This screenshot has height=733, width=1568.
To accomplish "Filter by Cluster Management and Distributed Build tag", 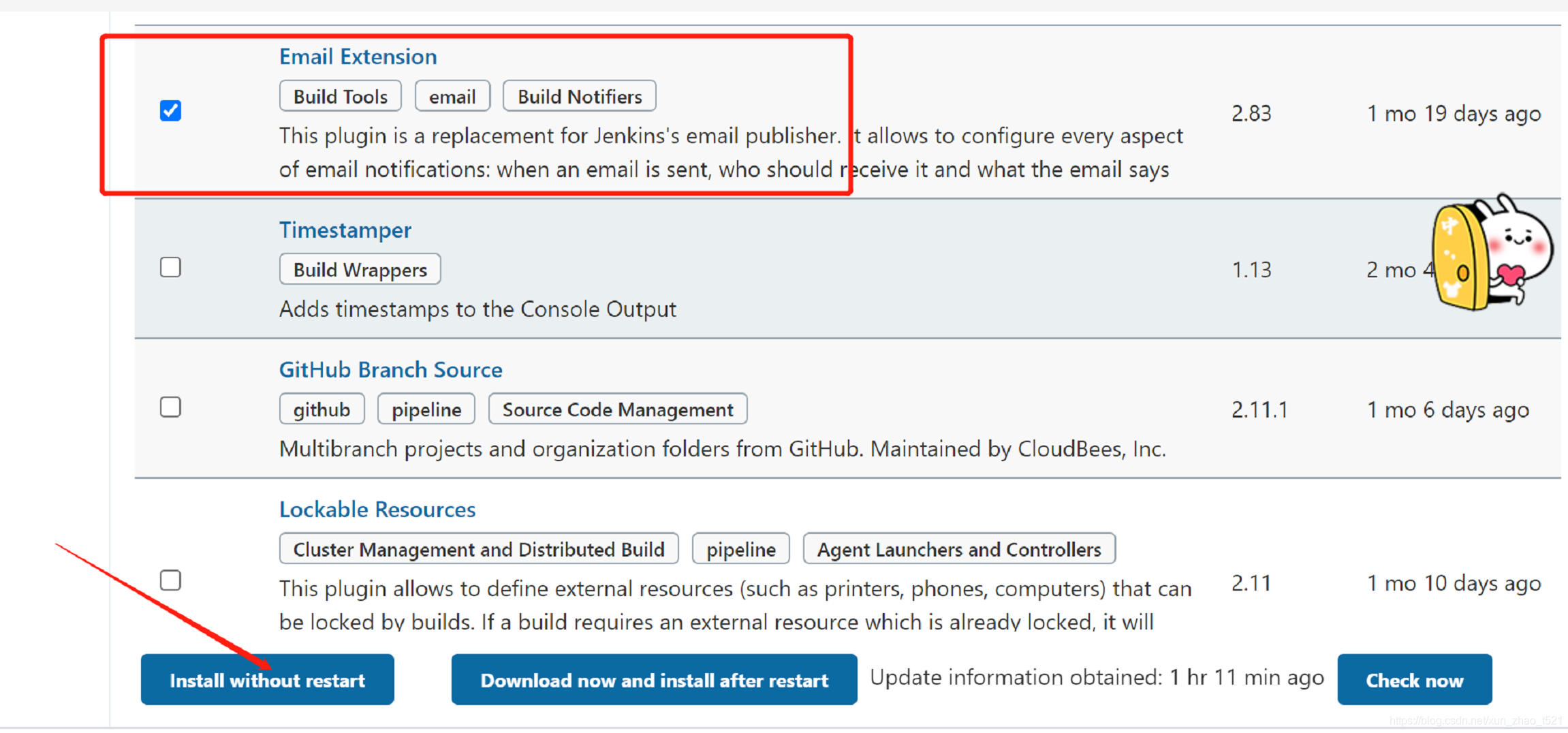I will coord(479,549).
